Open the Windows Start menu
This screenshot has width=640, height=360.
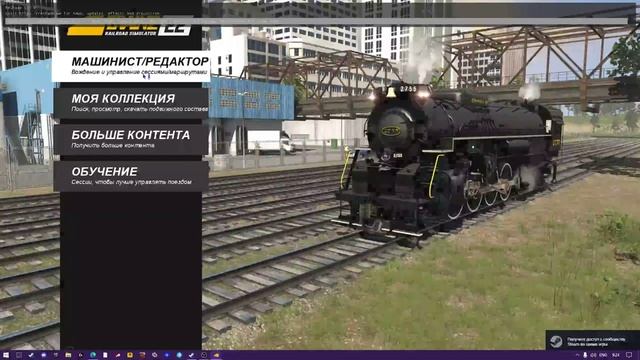point(6,355)
